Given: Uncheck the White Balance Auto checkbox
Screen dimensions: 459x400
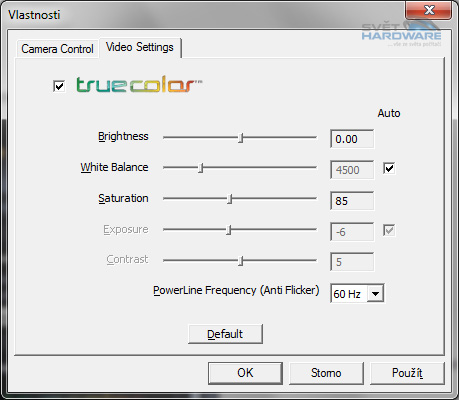Looking at the screenshot, I should (389, 168).
